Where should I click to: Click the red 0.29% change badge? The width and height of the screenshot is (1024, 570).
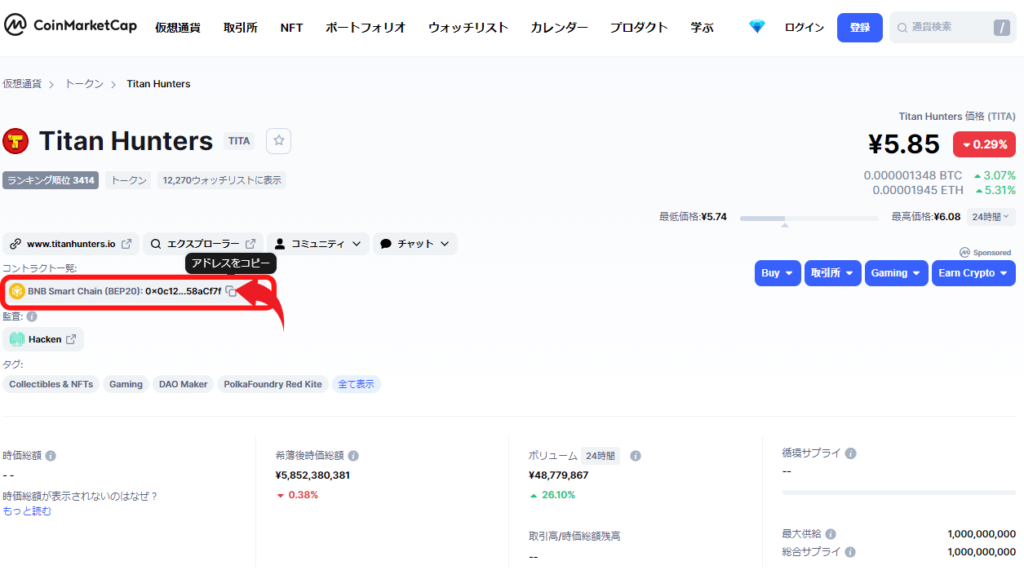click(x=984, y=144)
